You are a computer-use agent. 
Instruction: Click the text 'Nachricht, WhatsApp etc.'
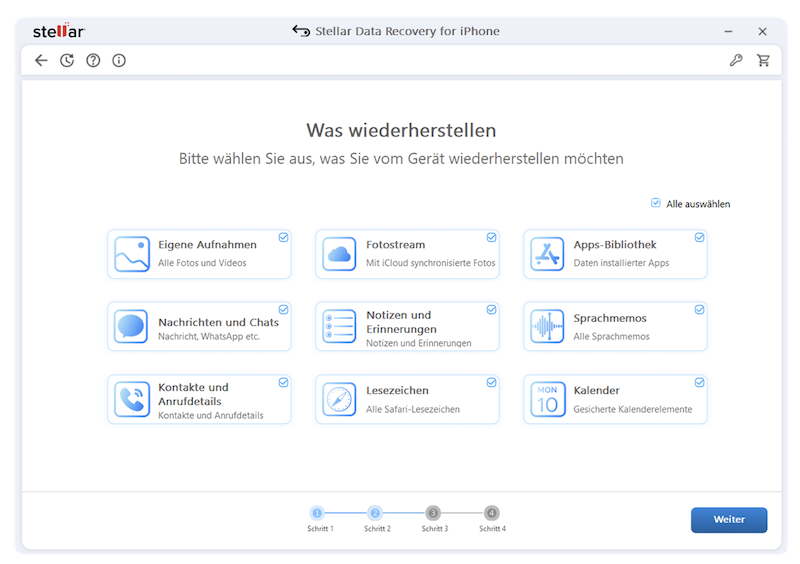click(x=209, y=336)
